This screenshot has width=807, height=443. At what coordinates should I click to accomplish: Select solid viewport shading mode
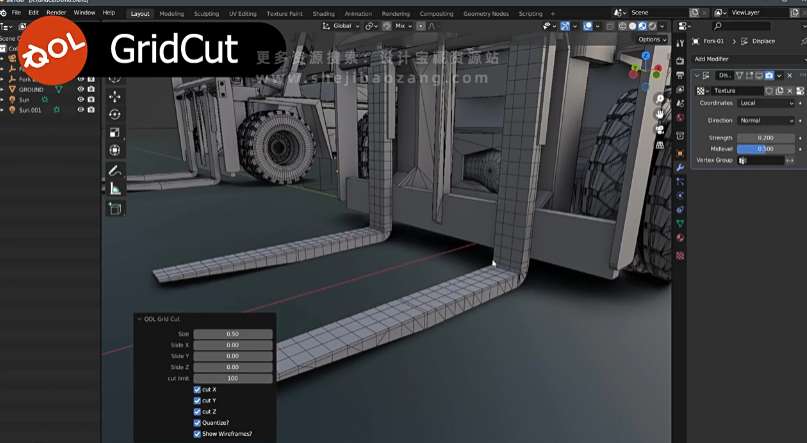633,26
